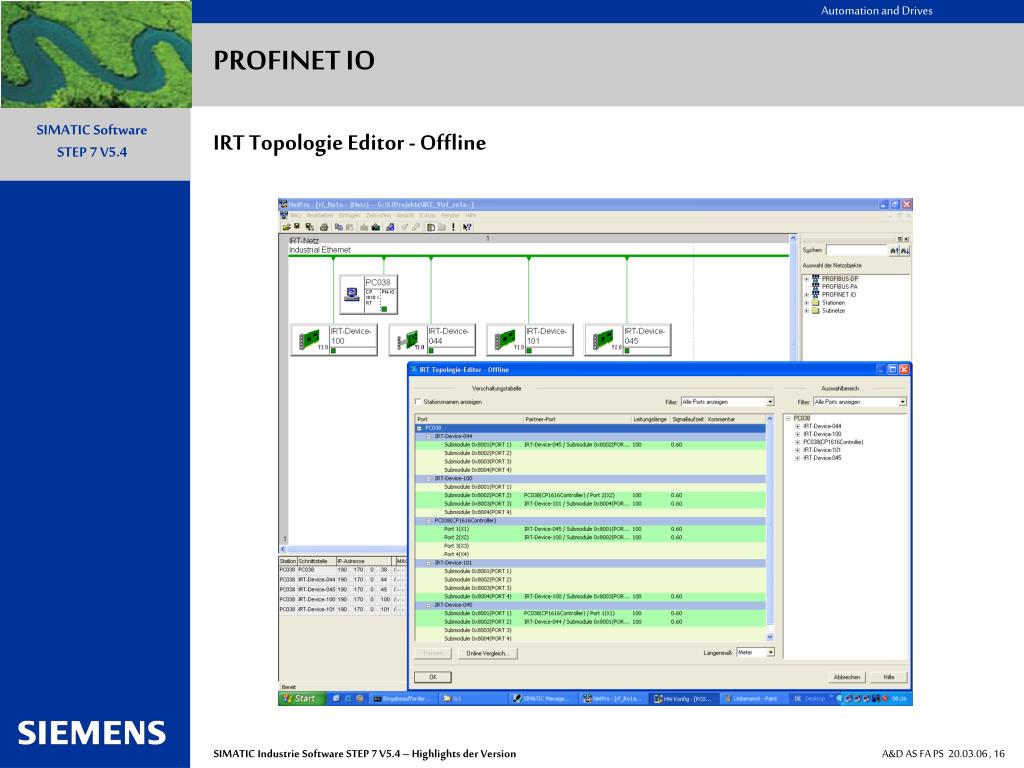Click the Partner-Port column header

pyautogui.click(x=577, y=419)
